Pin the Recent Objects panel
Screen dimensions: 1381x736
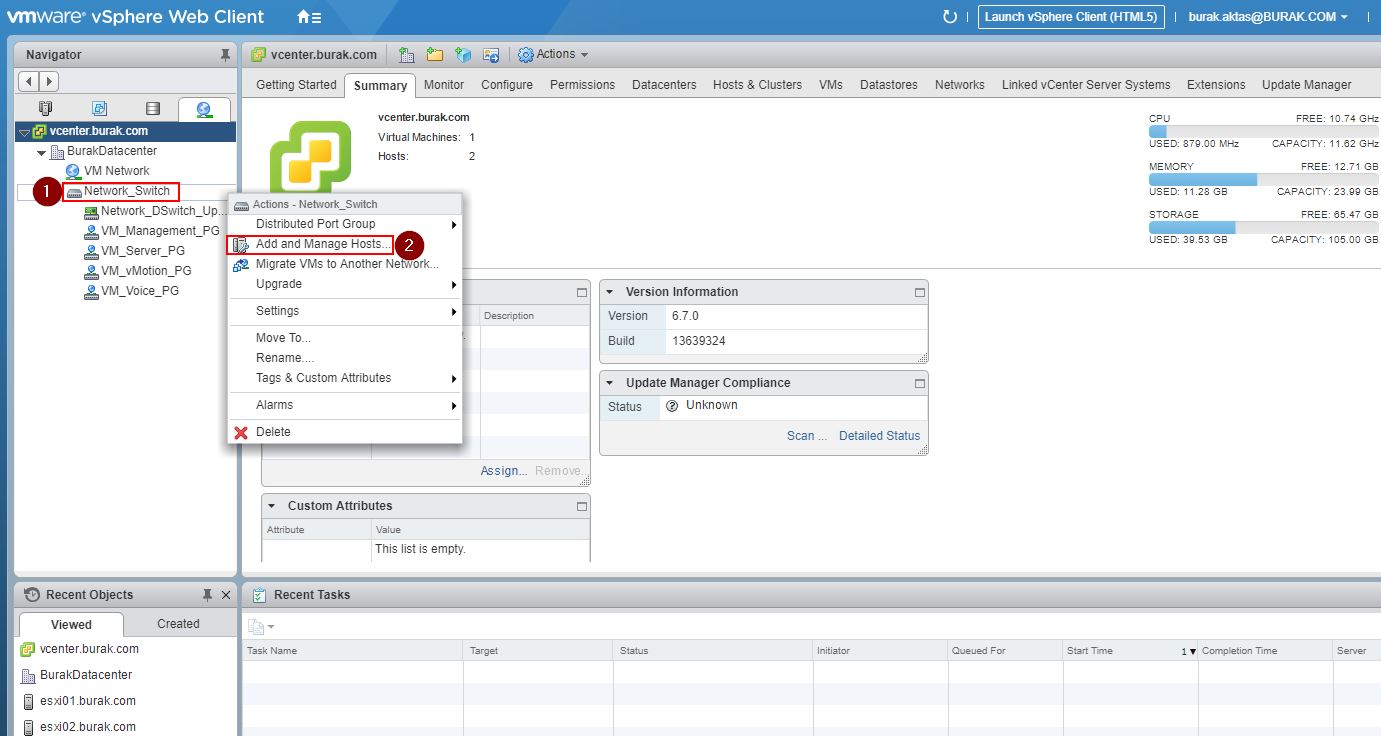point(207,595)
